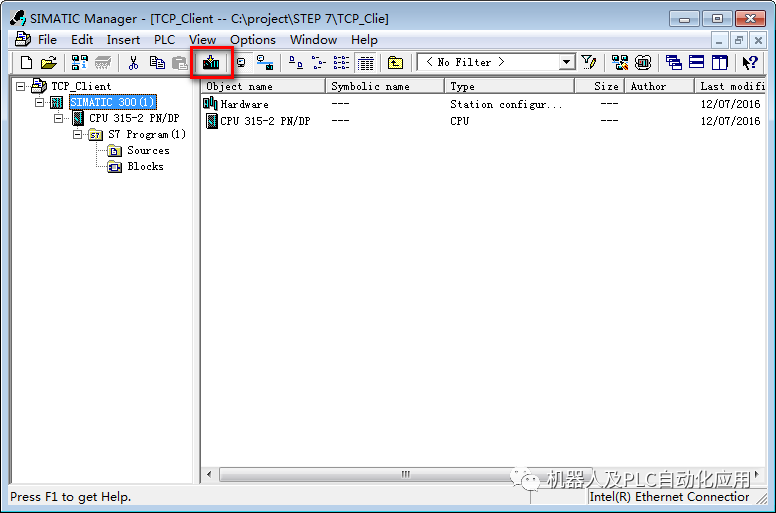Select TCP_Client project in the tree
The height and width of the screenshot is (513, 776).
(81, 86)
